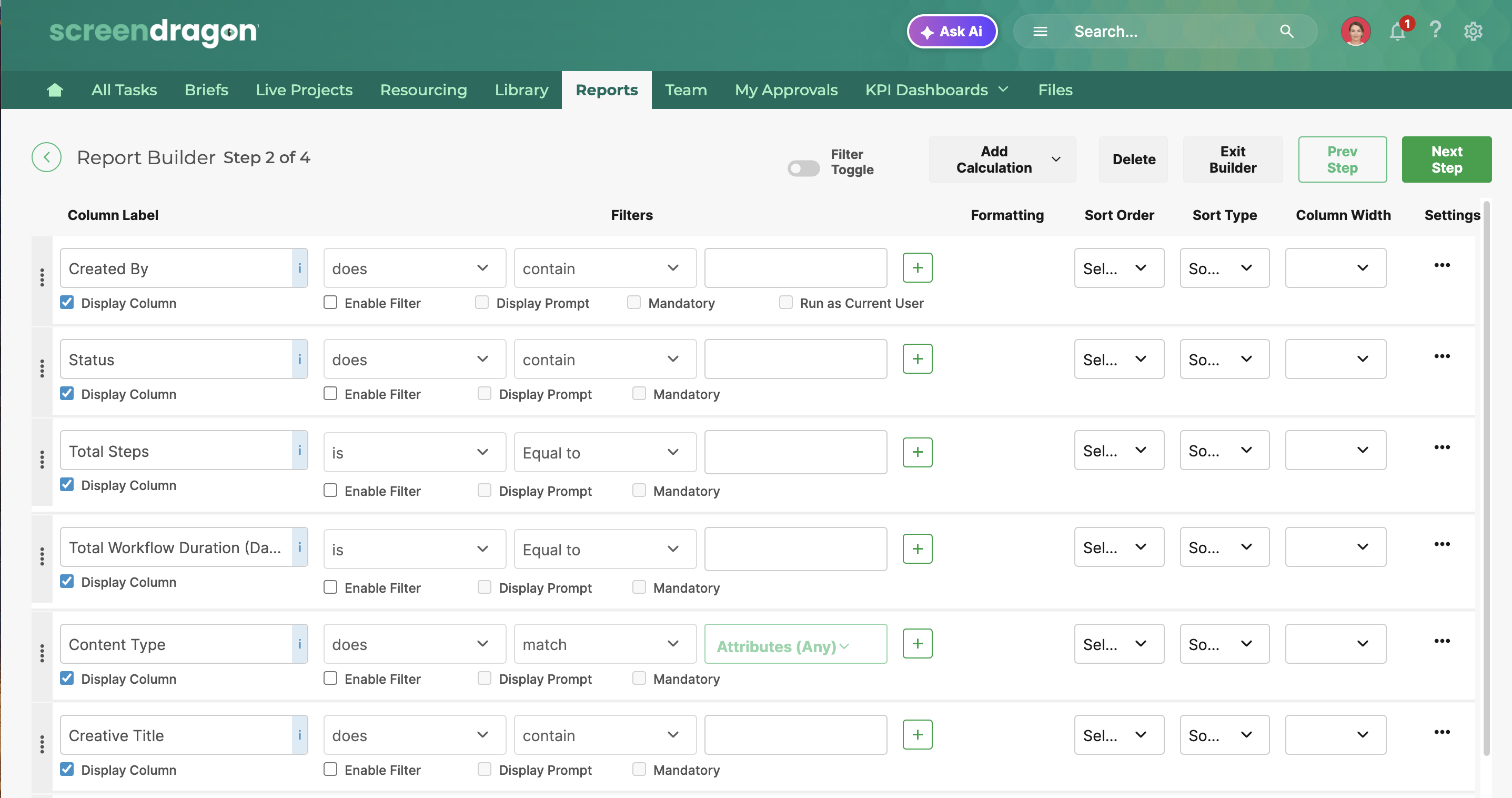Enable Filter checkbox for Status row
The image size is (1512, 798).
click(x=330, y=393)
